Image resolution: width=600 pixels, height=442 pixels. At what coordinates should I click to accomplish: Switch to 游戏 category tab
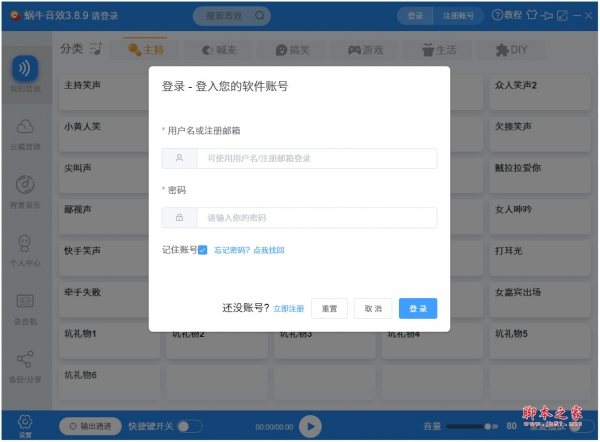[x=365, y=50]
